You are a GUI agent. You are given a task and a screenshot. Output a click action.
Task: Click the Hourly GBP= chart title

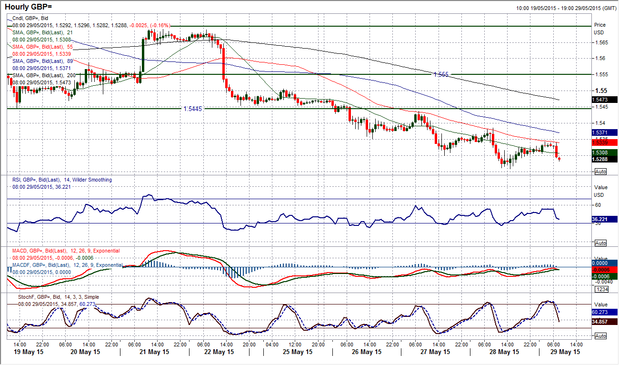click(x=28, y=7)
